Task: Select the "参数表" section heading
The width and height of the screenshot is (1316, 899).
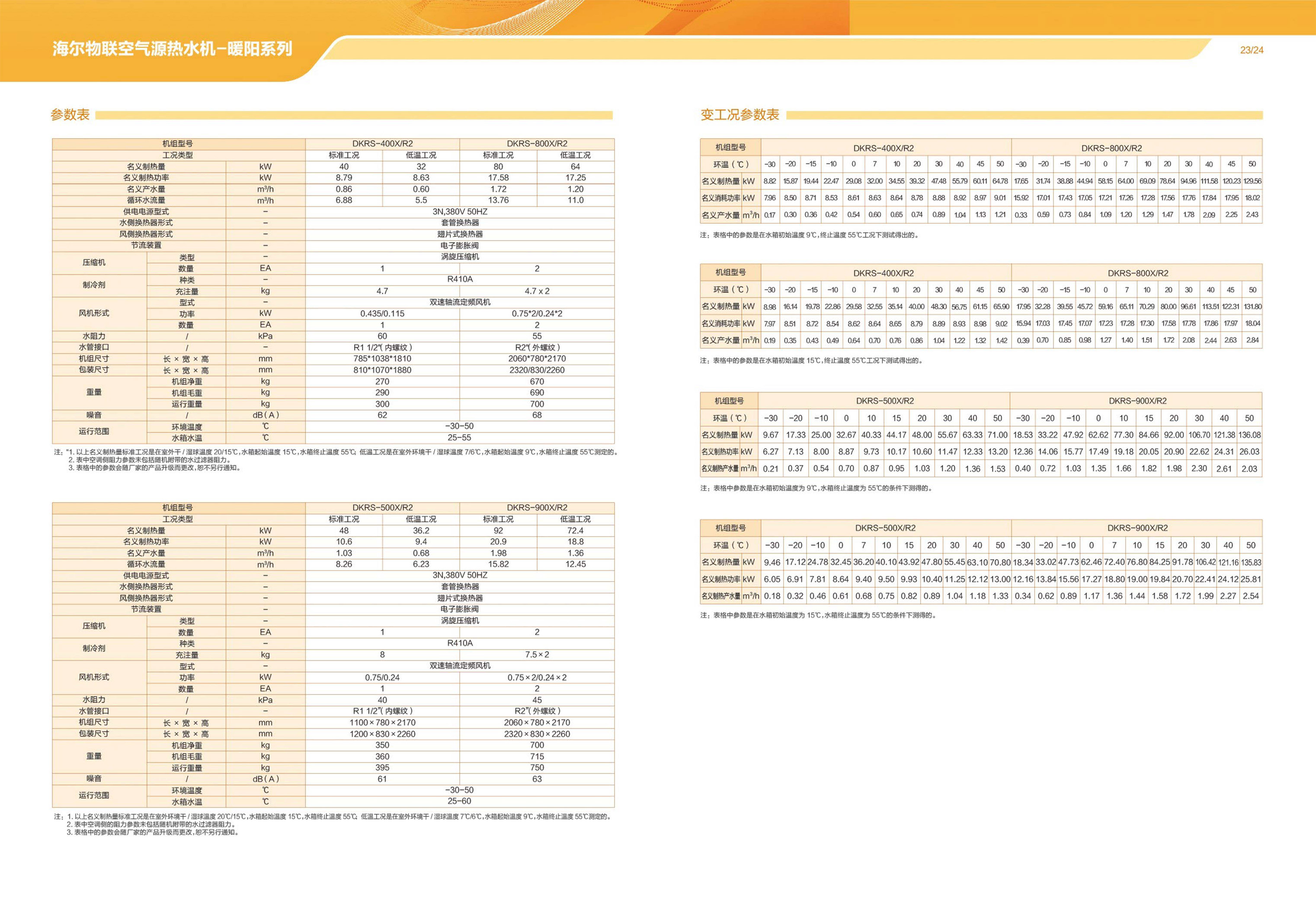Action: coord(70,114)
